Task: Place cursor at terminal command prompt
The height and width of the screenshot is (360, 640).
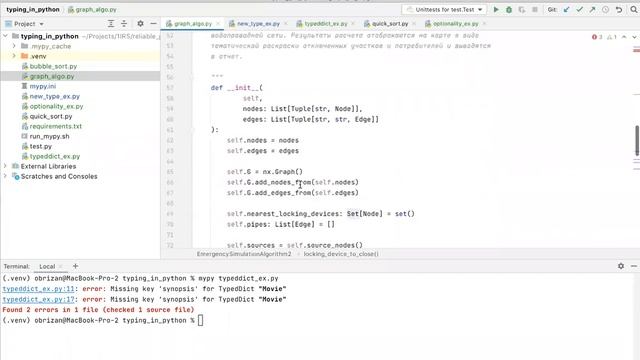Action: (200, 320)
